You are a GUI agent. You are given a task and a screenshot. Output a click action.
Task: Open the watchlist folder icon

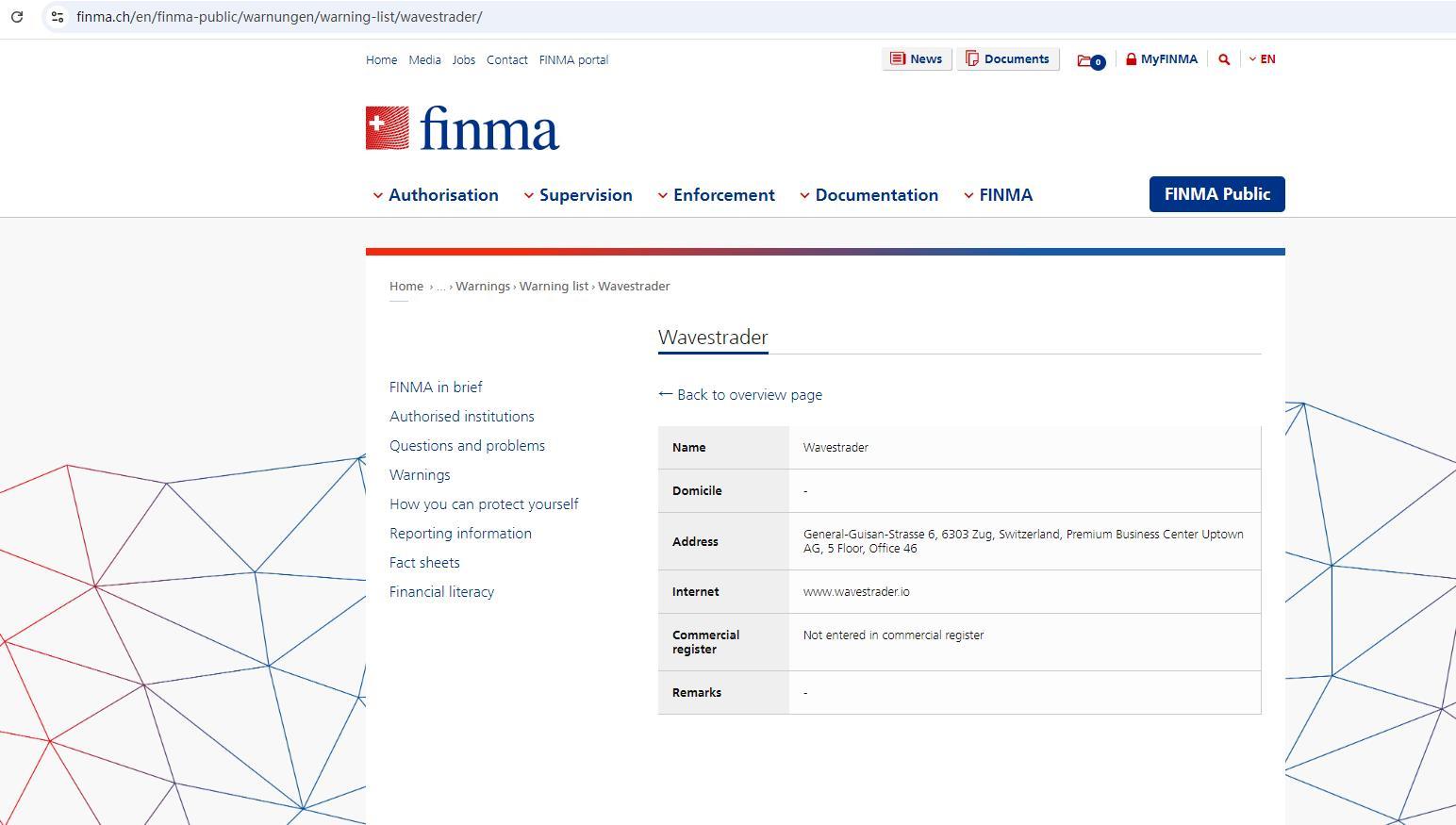click(1089, 60)
